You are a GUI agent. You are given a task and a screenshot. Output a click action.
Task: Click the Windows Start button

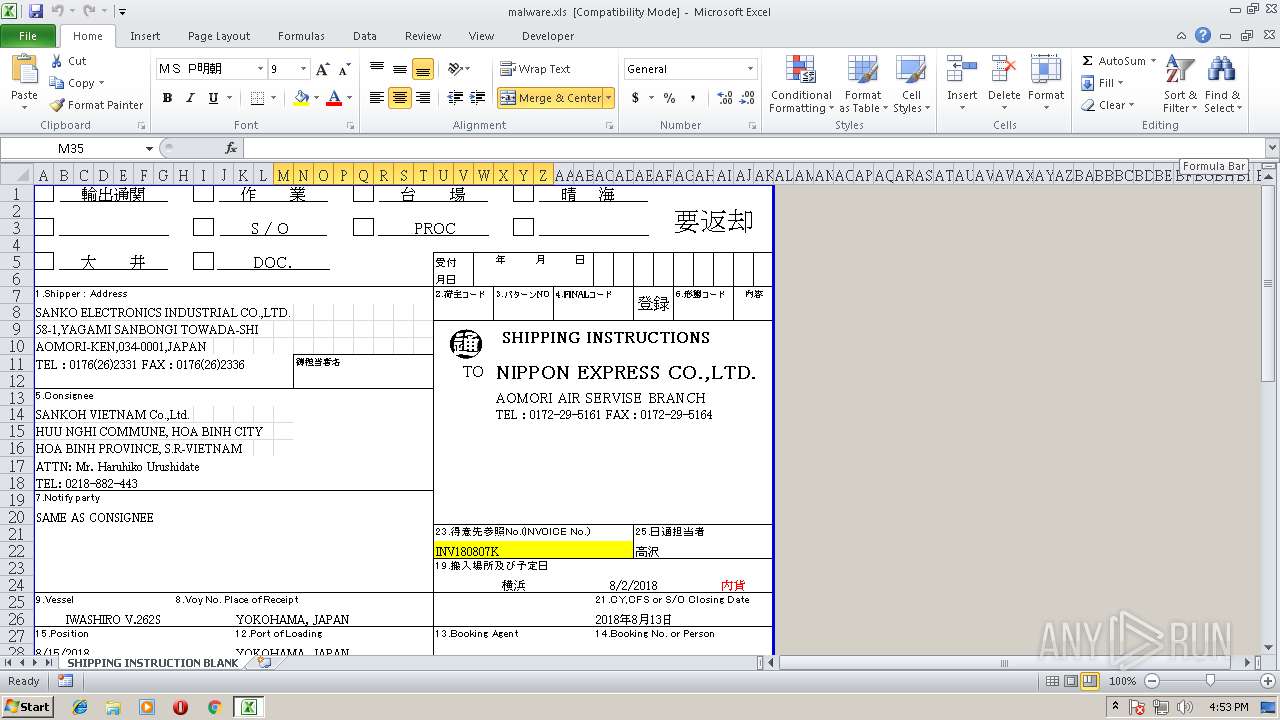(x=27, y=706)
